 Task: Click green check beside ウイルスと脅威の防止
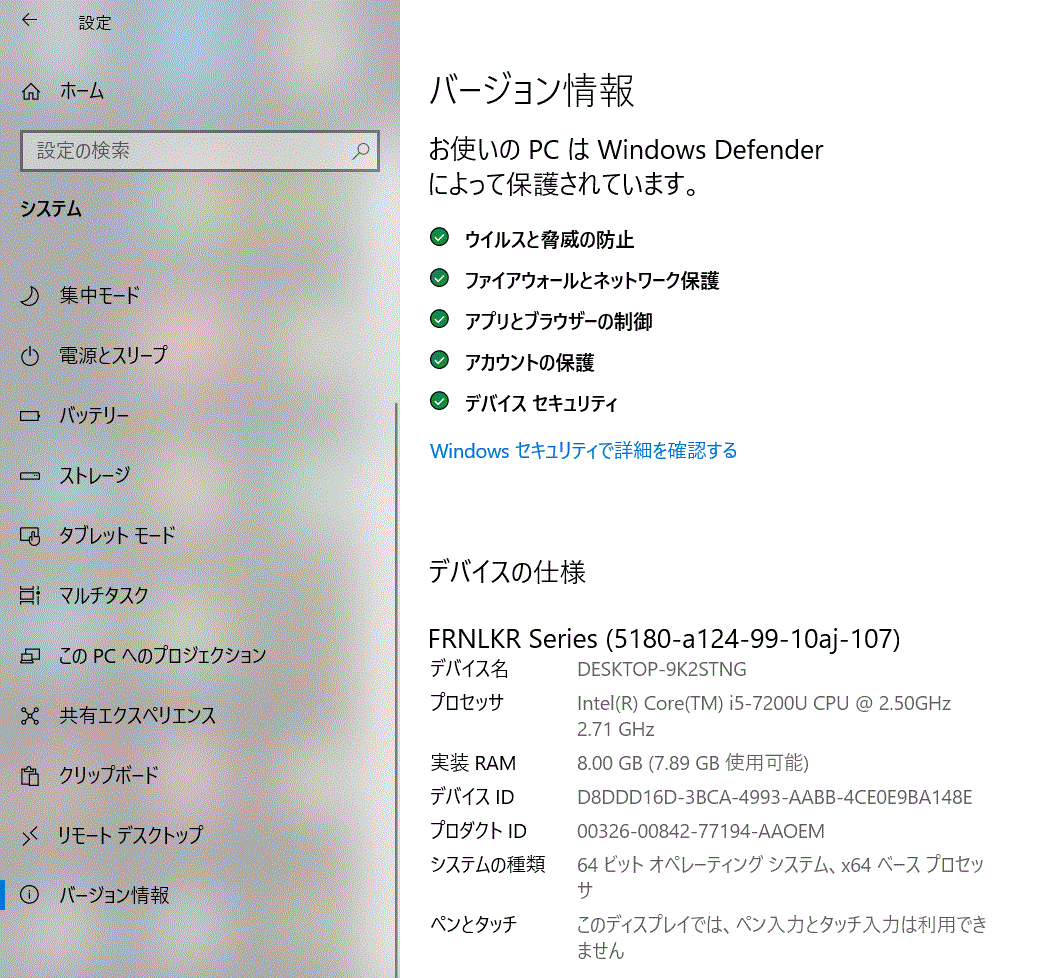[440, 237]
